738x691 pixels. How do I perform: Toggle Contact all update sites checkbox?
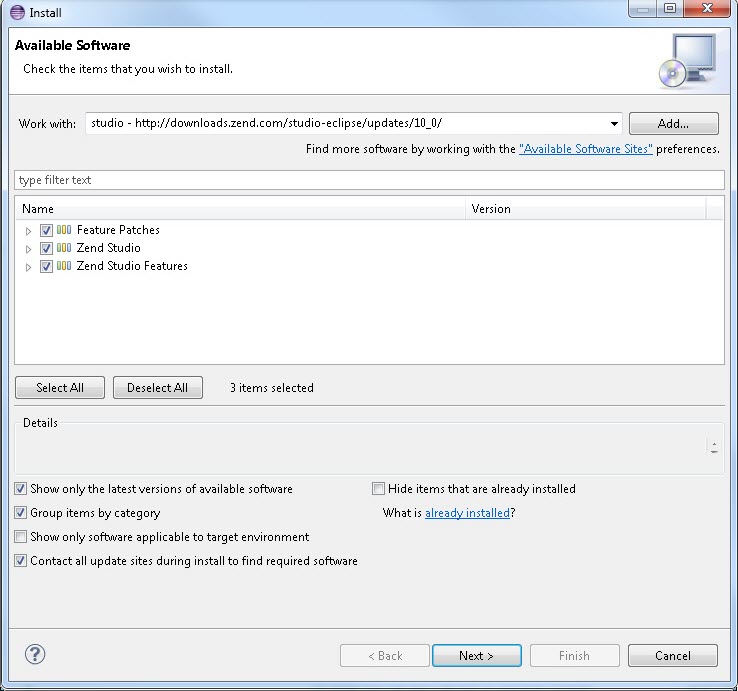(x=20, y=561)
